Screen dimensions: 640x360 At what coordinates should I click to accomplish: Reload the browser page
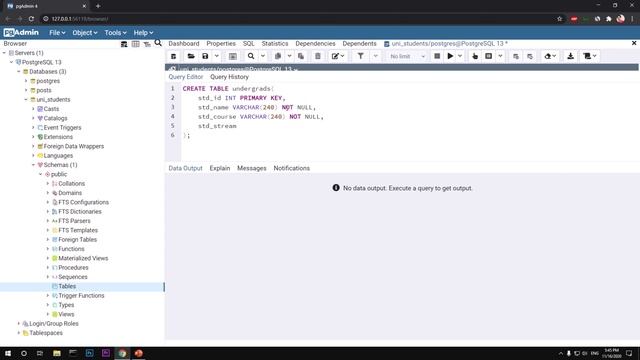tap(31, 19)
